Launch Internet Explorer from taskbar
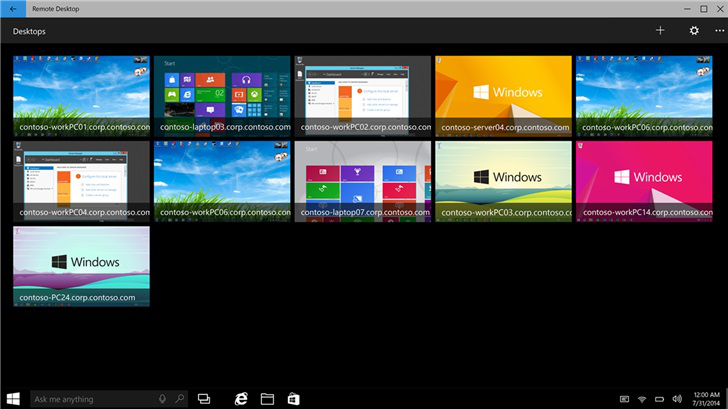728x409 pixels. coord(241,399)
